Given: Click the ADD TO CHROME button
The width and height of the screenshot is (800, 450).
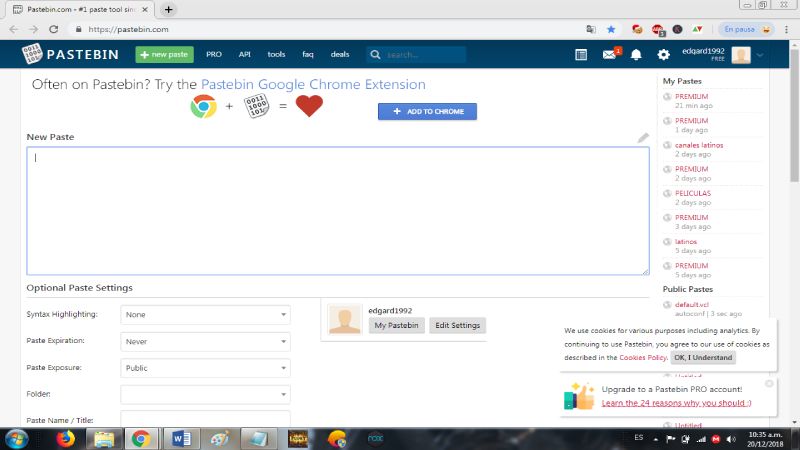Looking at the screenshot, I should (x=427, y=111).
